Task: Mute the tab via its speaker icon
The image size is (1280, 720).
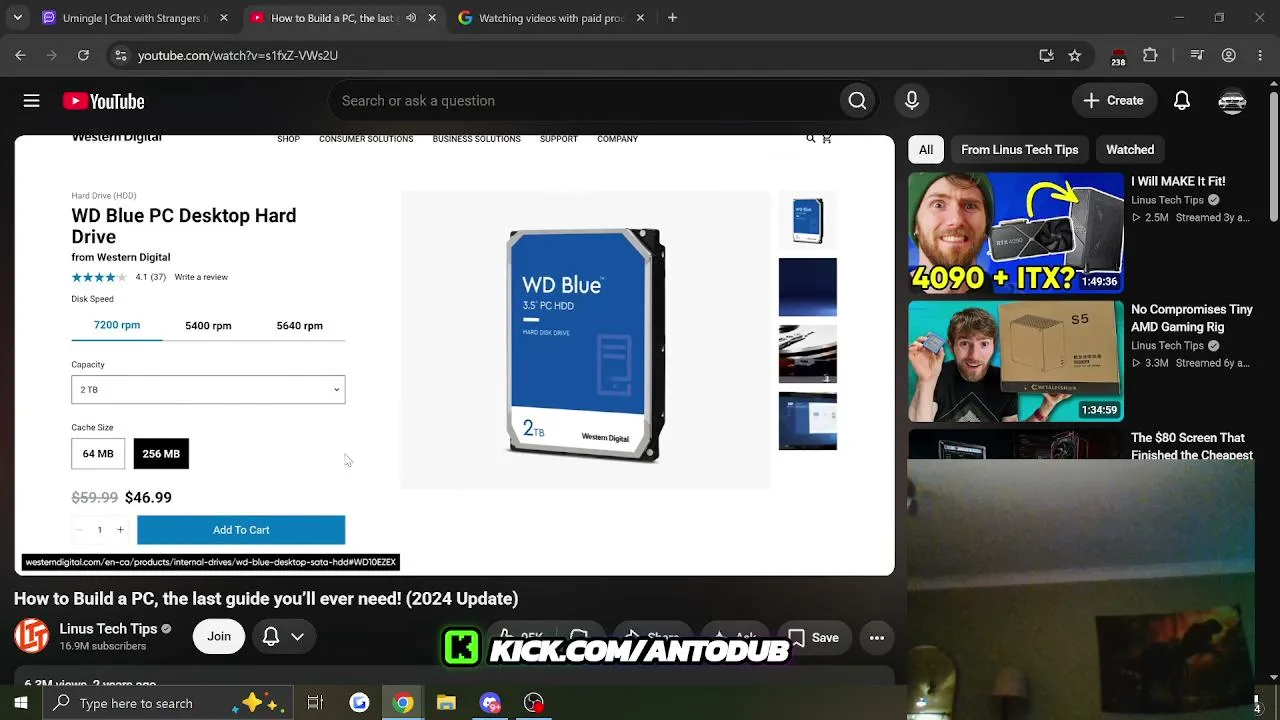Action: pos(411,18)
